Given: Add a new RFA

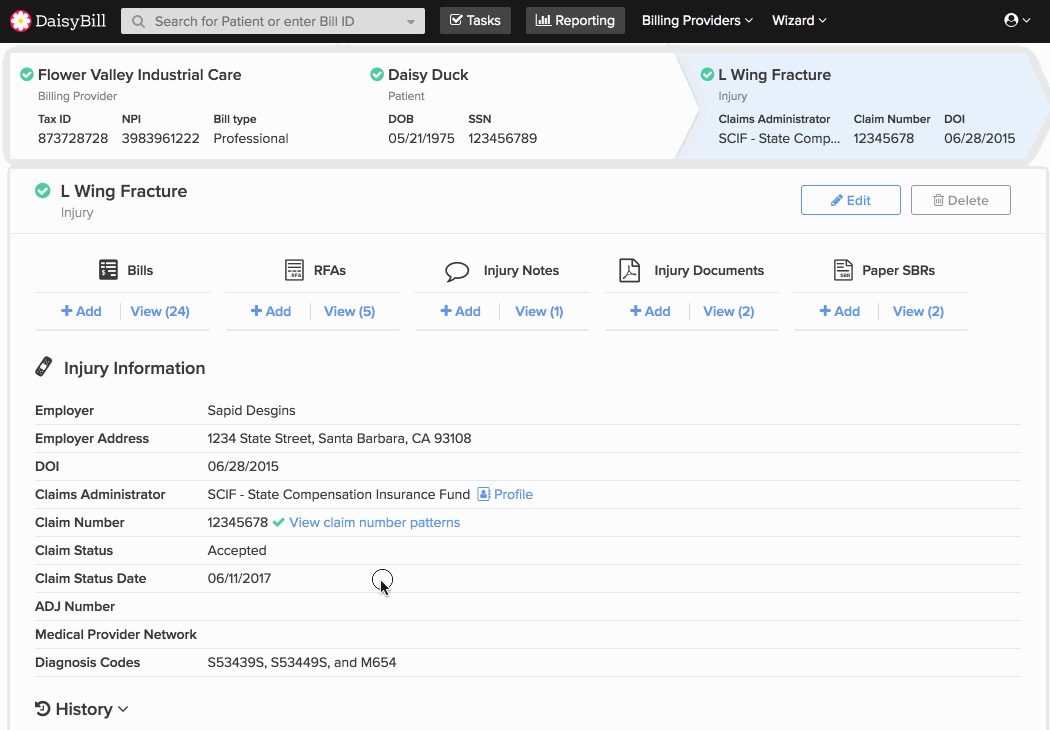Looking at the screenshot, I should coord(271,311).
